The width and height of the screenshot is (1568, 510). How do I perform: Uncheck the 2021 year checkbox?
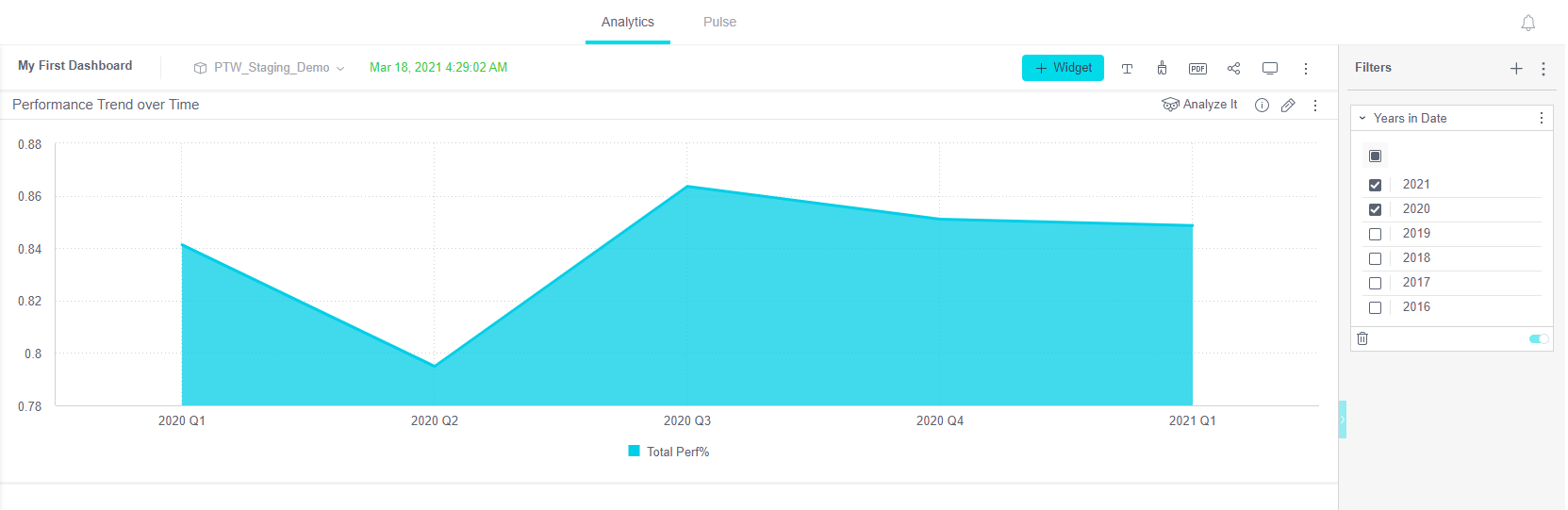tap(1375, 185)
